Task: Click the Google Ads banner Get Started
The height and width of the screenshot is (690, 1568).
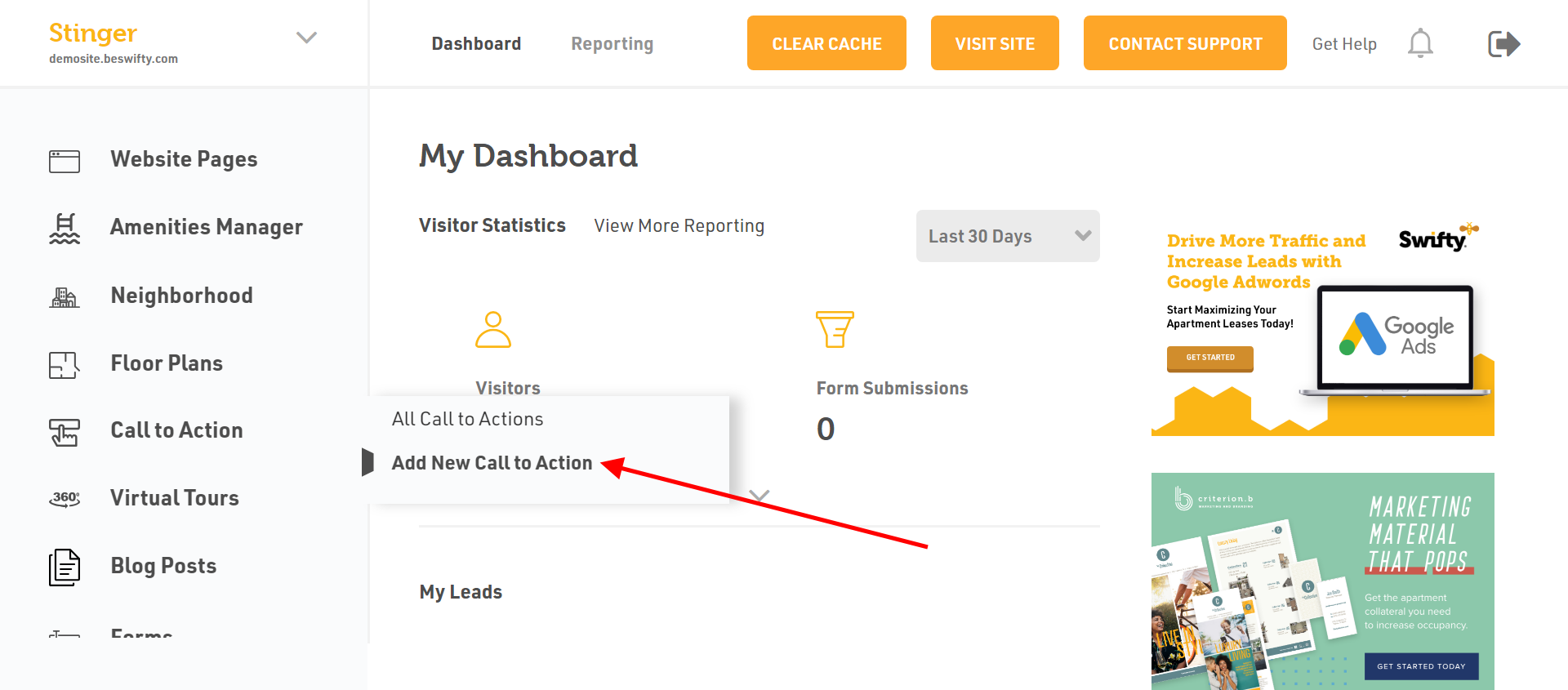Action: (1209, 358)
